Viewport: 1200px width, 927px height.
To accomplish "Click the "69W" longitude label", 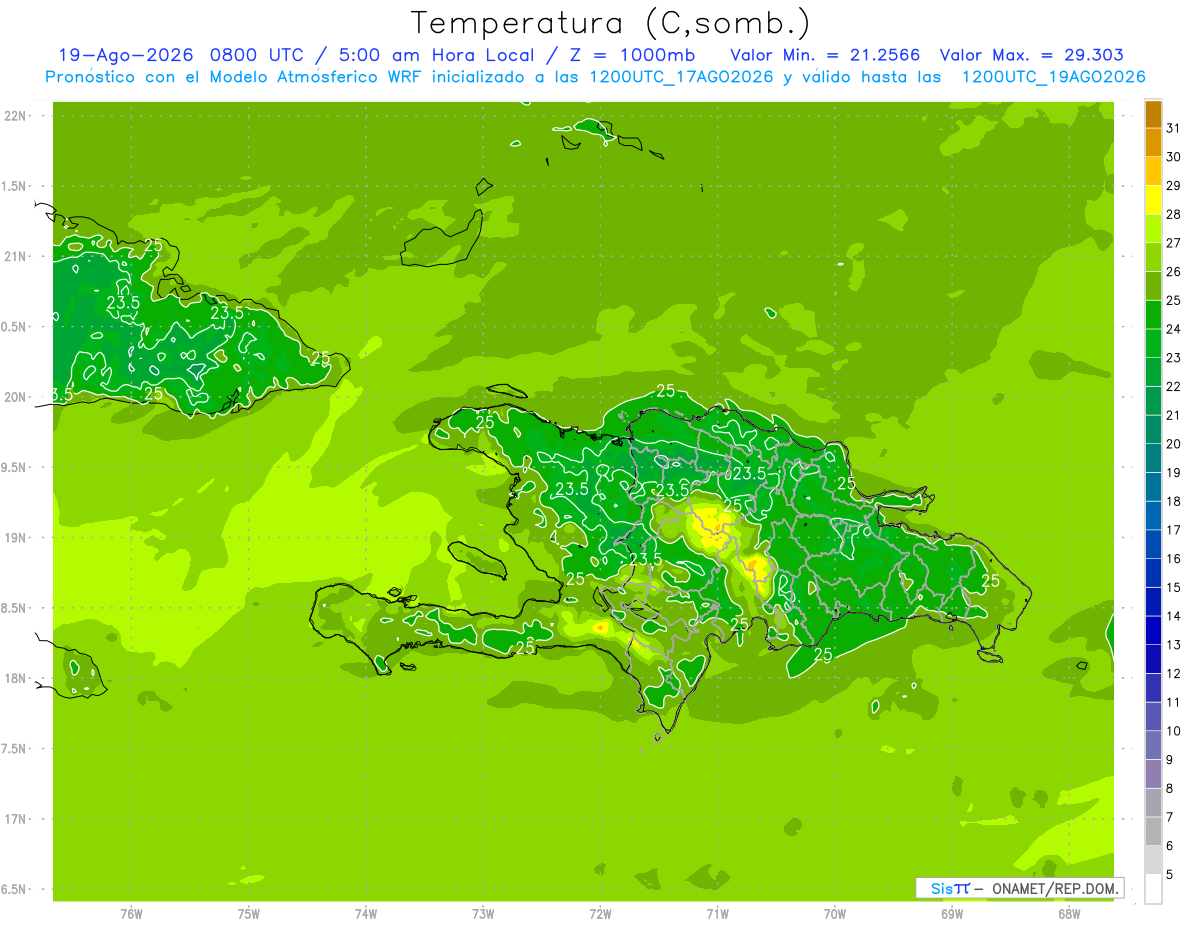I will click(952, 913).
